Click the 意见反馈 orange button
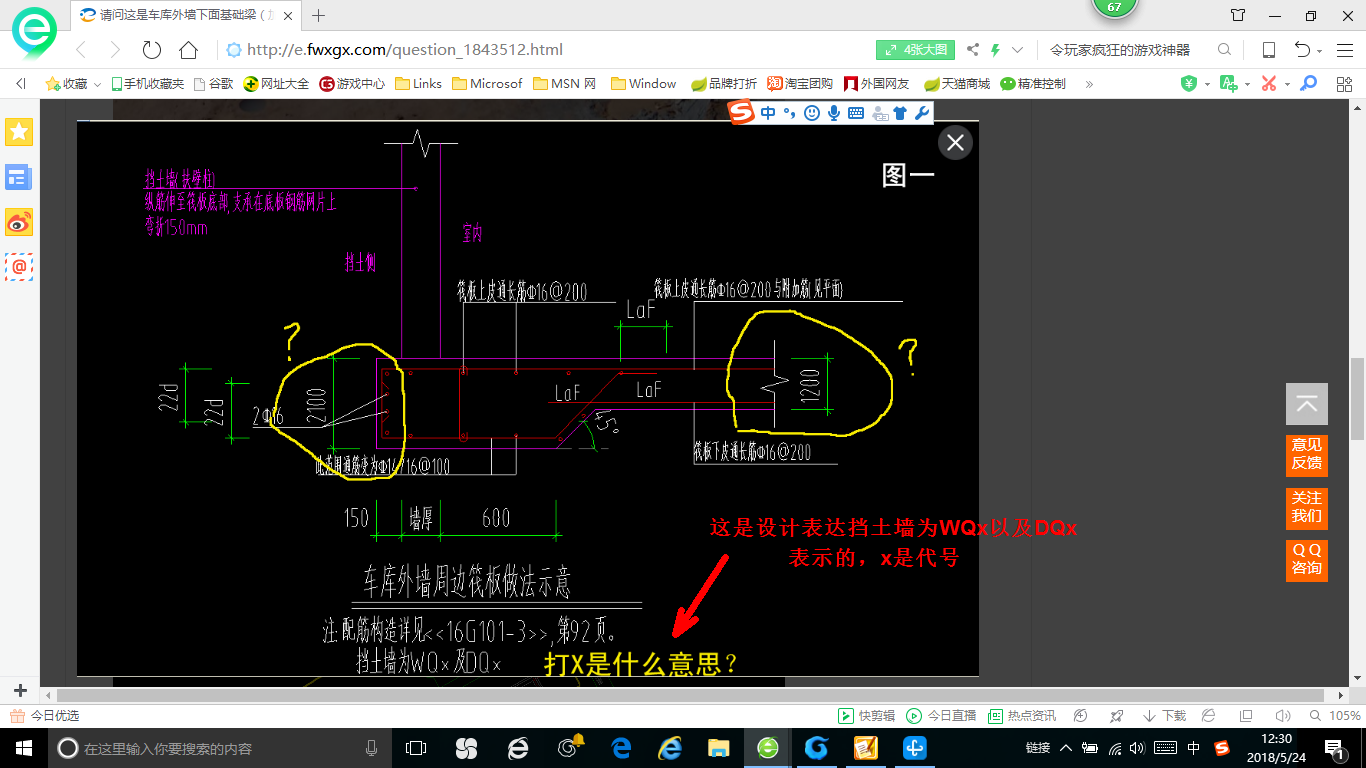1366x768 pixels. [1307, 454]
